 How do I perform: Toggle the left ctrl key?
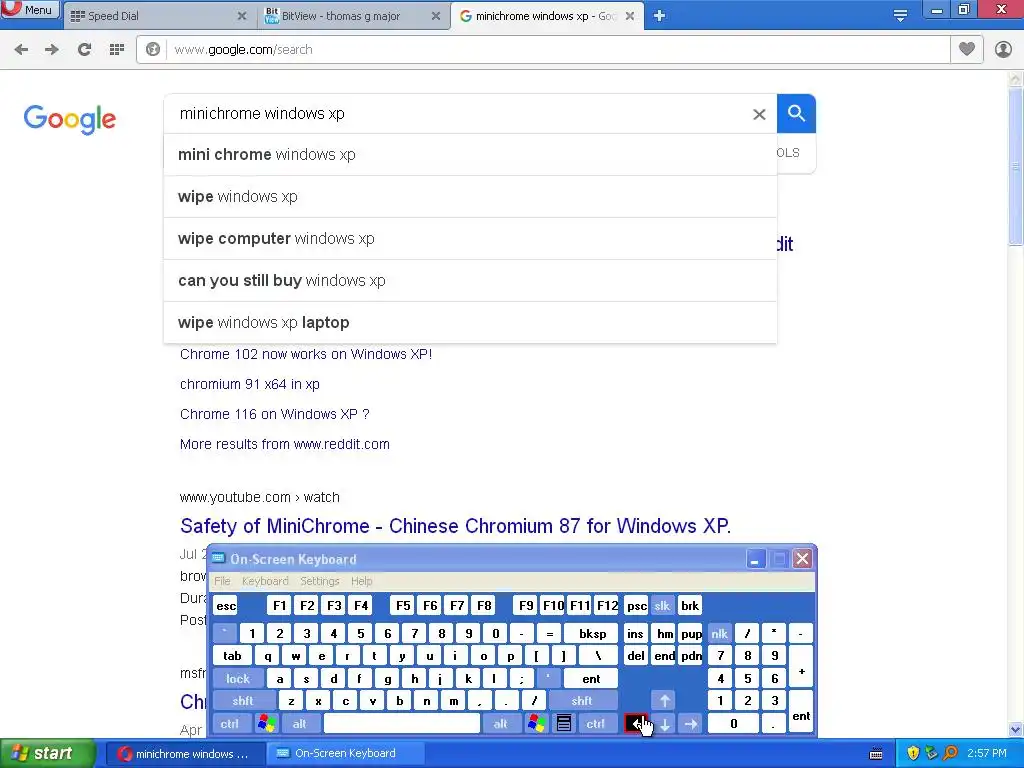[x=230, y=724]
